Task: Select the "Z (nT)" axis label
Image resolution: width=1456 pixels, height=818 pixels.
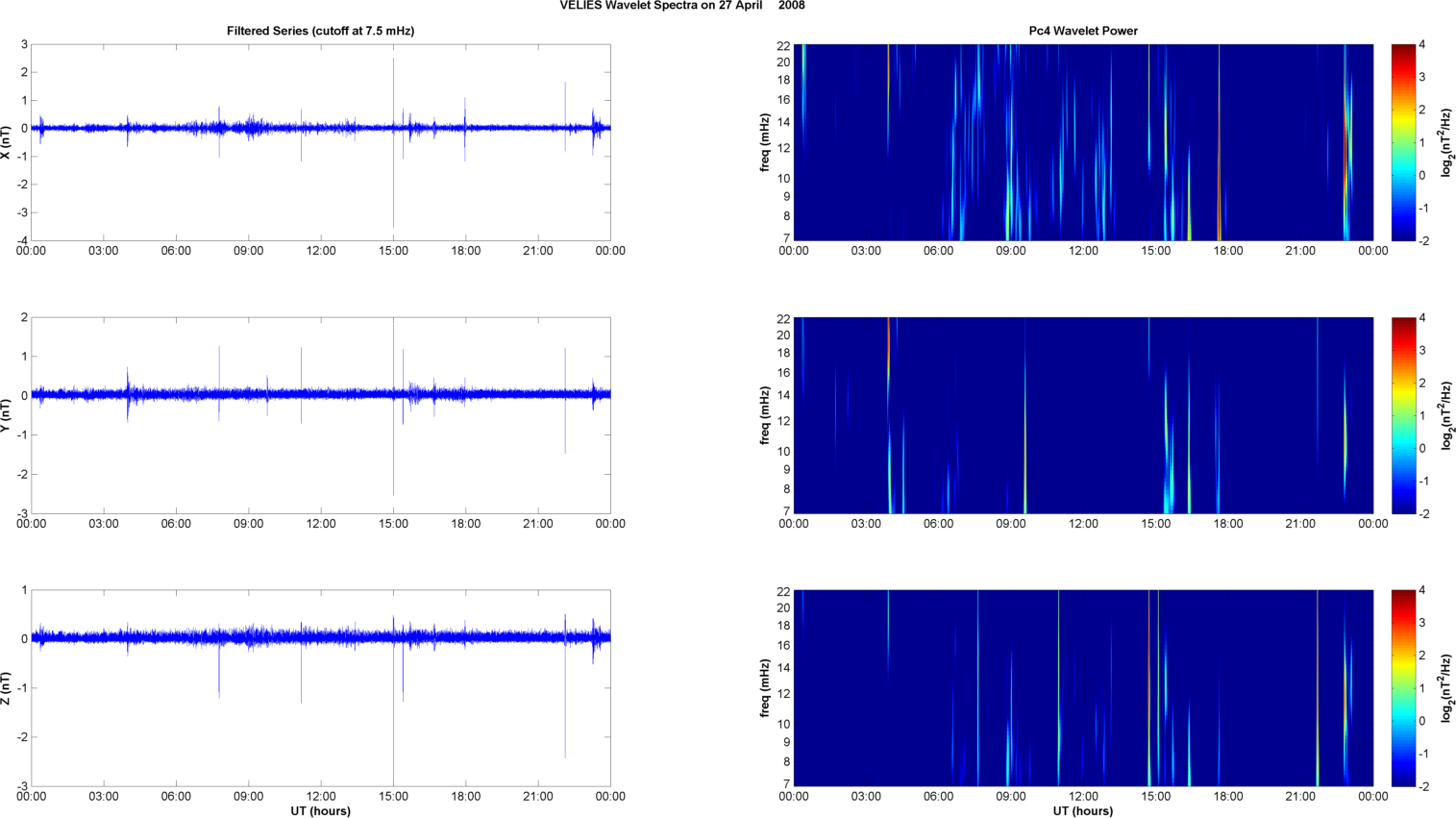Action: click(6, 688)
